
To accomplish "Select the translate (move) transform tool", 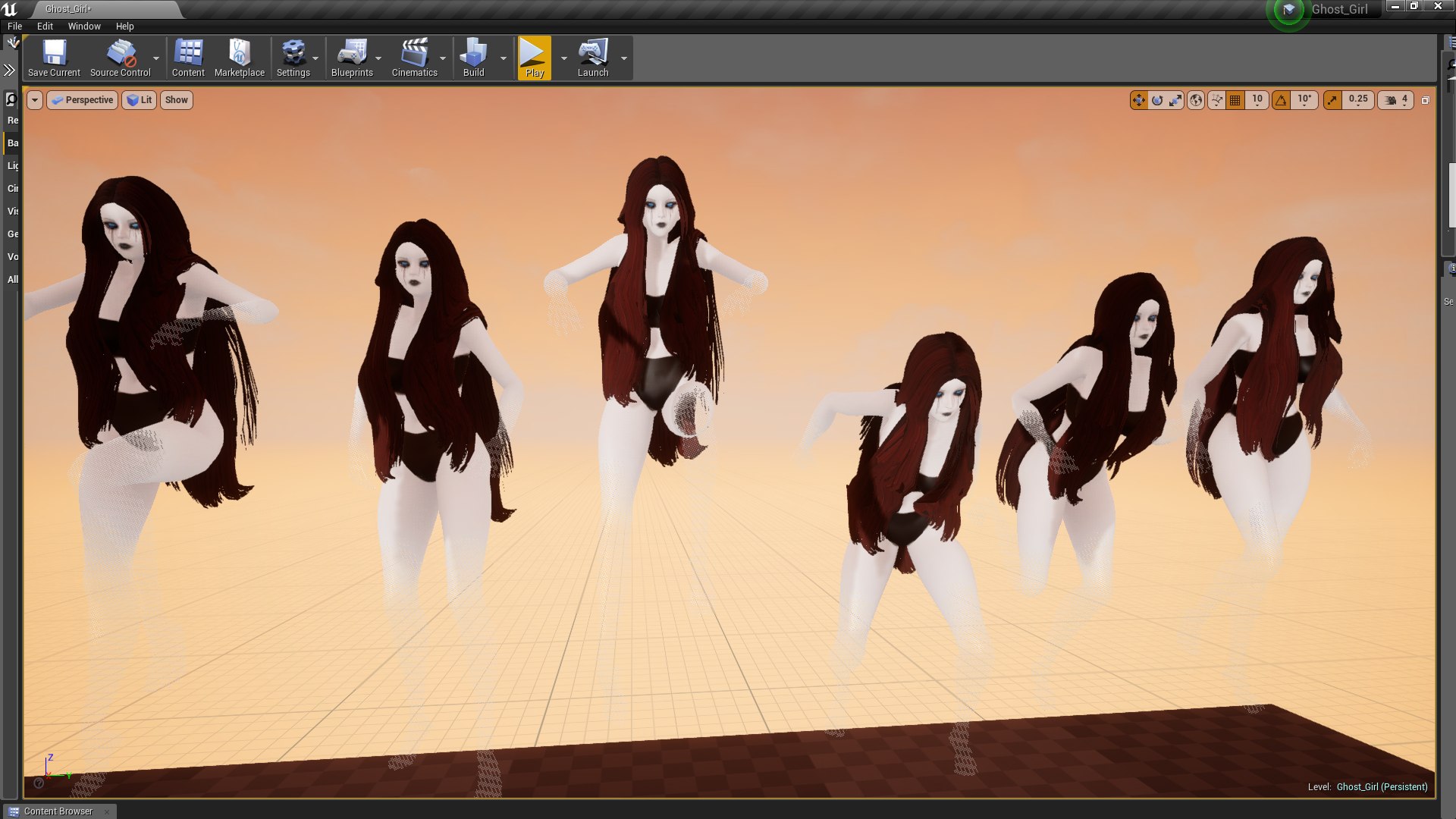I will point(1138,100).
